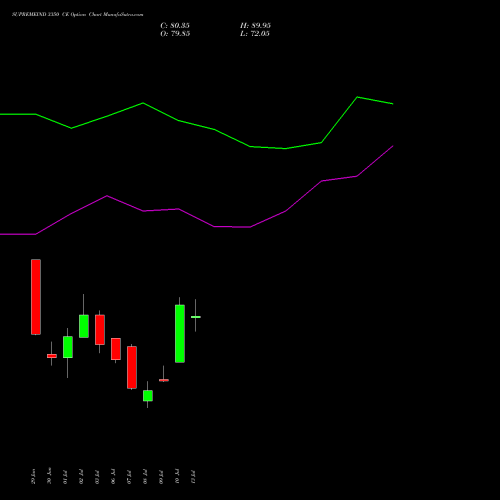The height and width of the screenshot is (500, 500).
Task: Select the red candle for 06 Jul
Action: (116, 349)
